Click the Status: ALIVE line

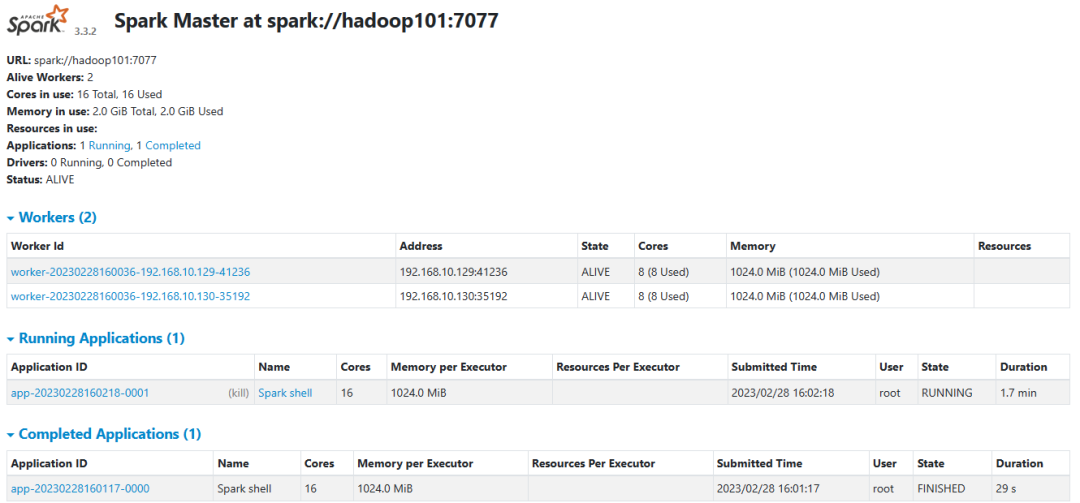click(x=41, y=179)
